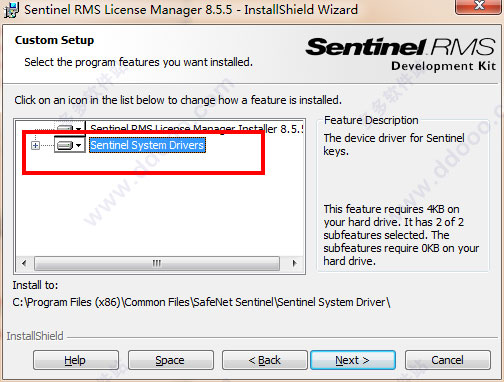Click the install path text under Install to
The height and width of the screenshot is (382, 504).
click(201, 302)
